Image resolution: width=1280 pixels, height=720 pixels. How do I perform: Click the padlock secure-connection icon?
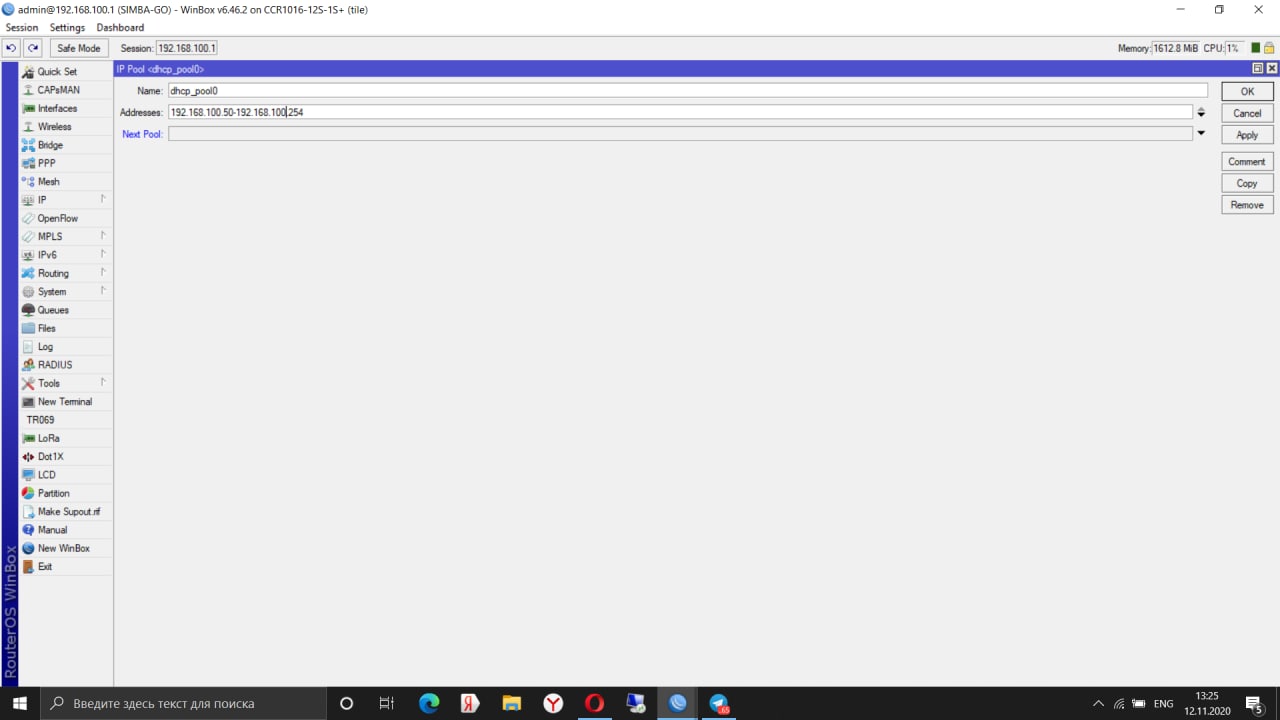tap(1269, 48)
